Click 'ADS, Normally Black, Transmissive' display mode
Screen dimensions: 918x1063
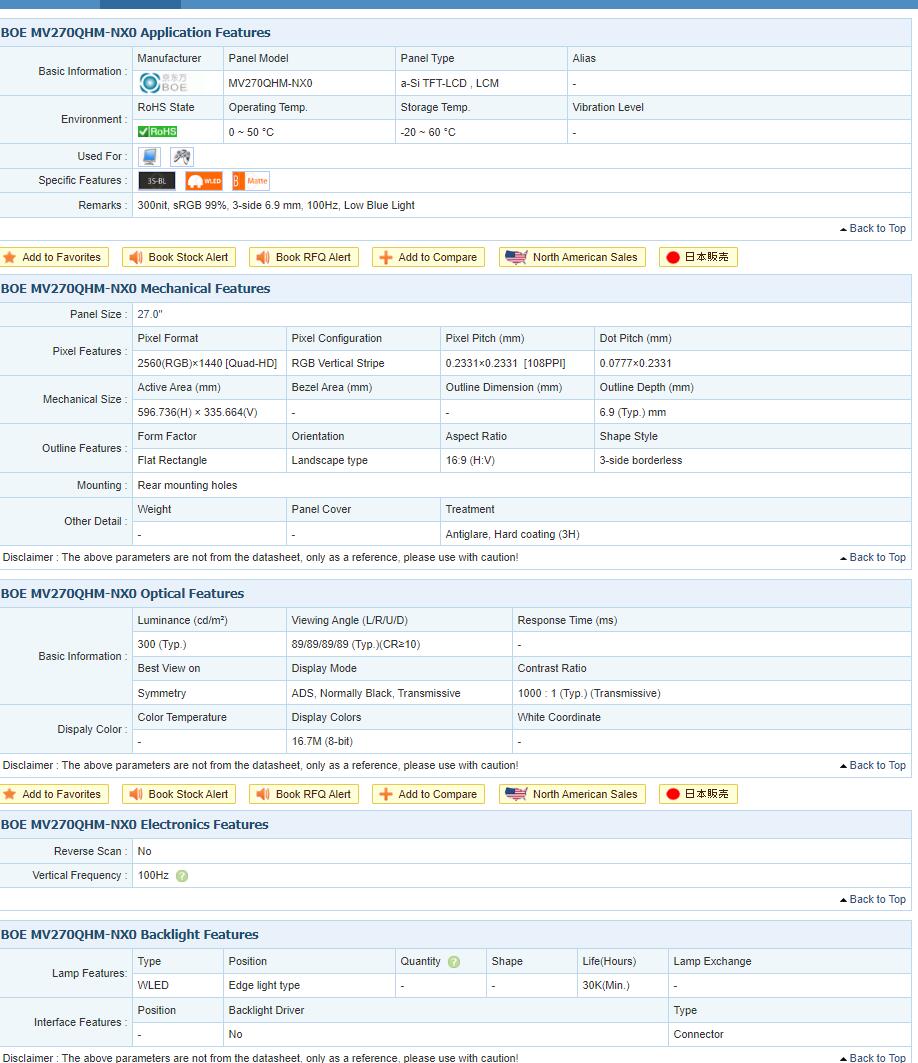click(x=376, y=694)
